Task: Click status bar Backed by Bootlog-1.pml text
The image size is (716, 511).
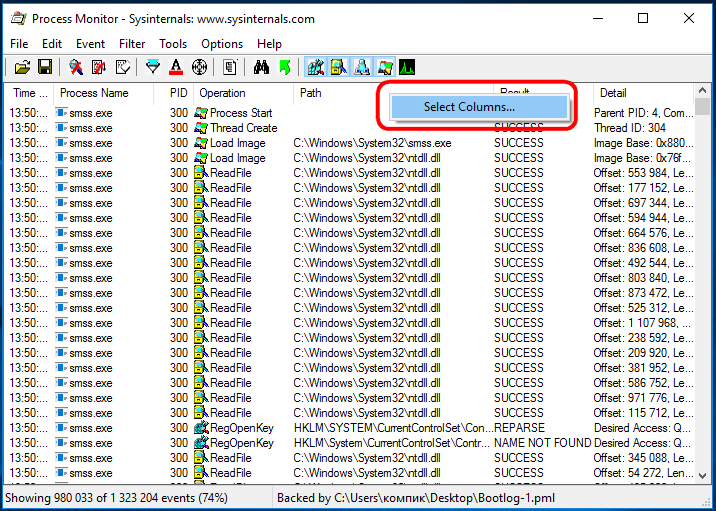Action: (416, 498)
